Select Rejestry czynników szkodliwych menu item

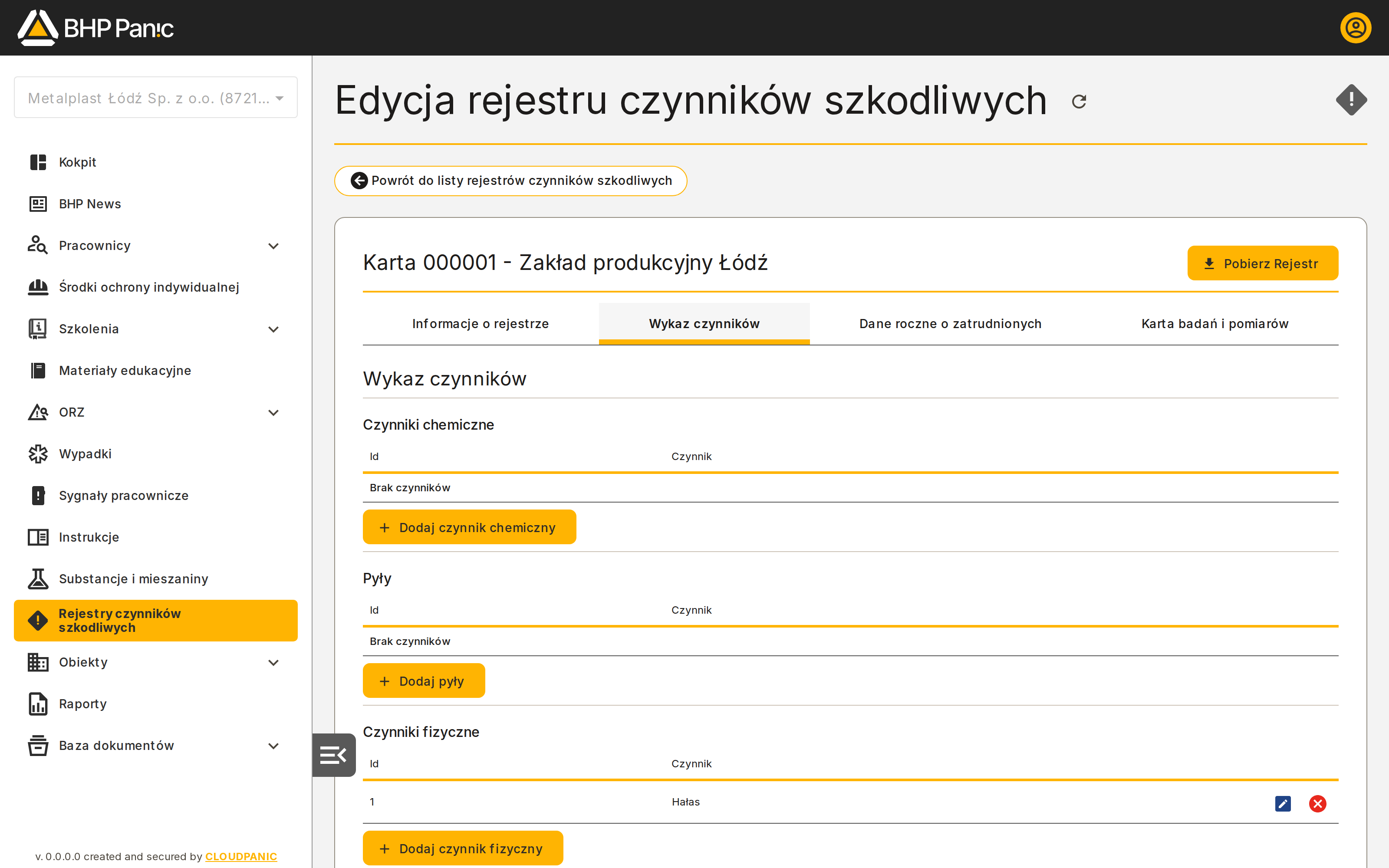point(155,621)
